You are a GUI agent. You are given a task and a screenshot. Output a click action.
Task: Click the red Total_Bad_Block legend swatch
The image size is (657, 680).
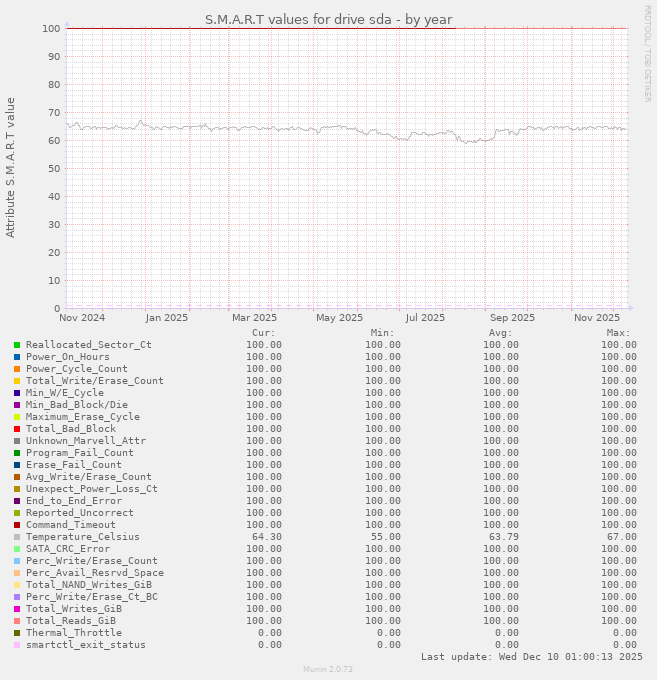tap(17, 429)
